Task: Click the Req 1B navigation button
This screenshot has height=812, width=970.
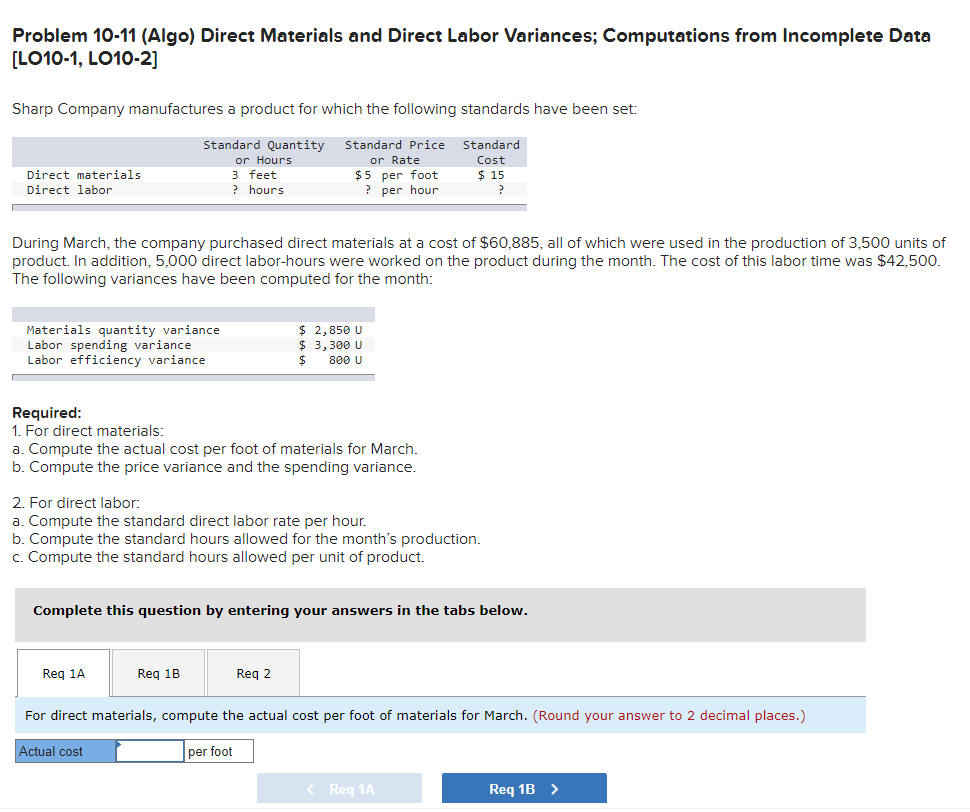Action: (x=523, y=788)
